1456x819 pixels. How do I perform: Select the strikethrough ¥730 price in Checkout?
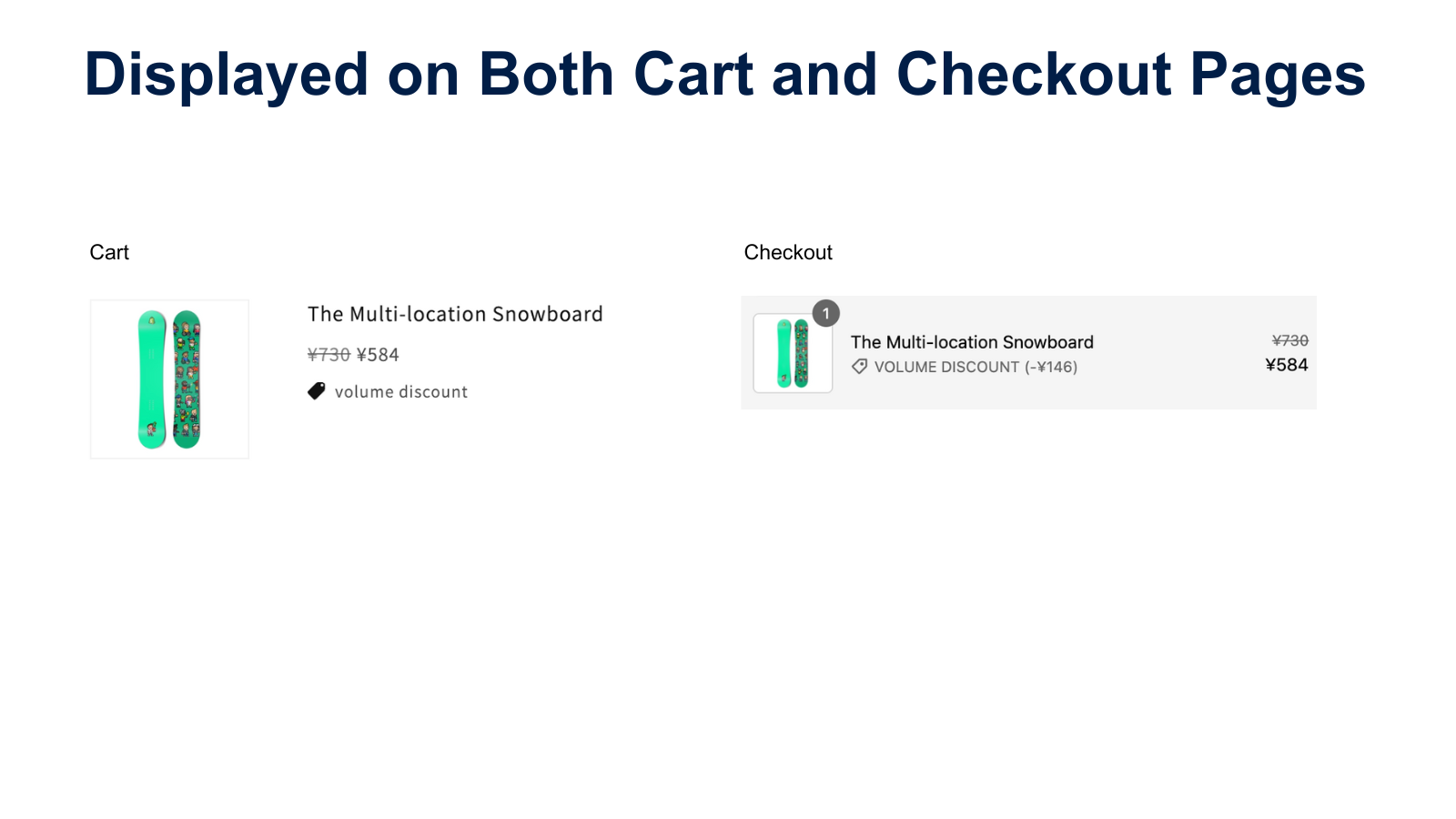point(1289,340)
